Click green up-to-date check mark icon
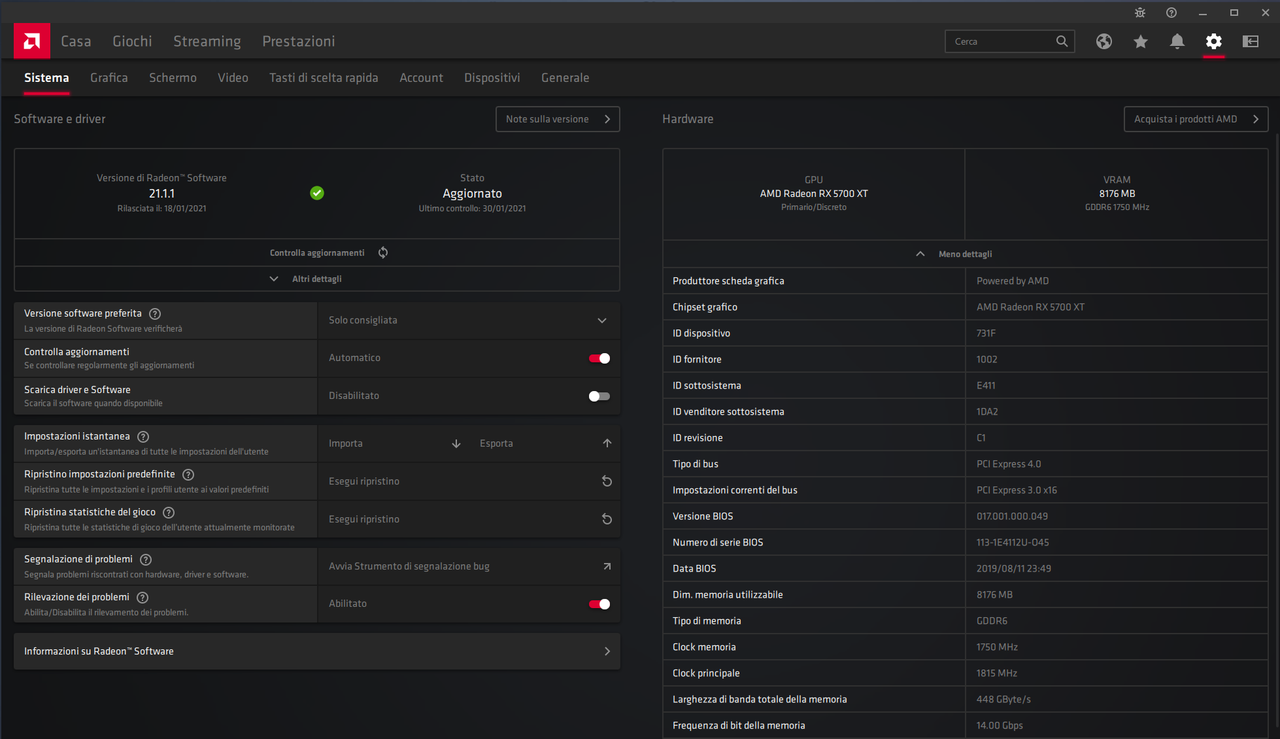 [317, 193]
